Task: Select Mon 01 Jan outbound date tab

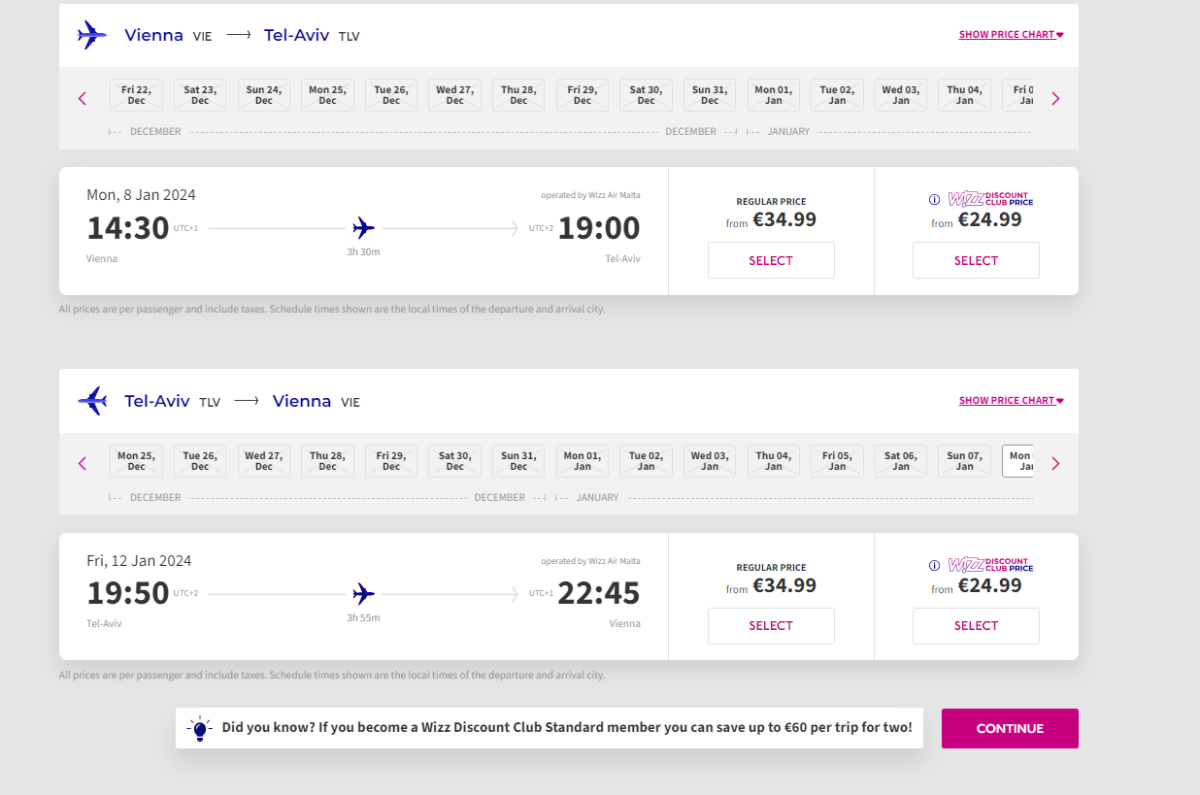Action: tap(773, 95)
